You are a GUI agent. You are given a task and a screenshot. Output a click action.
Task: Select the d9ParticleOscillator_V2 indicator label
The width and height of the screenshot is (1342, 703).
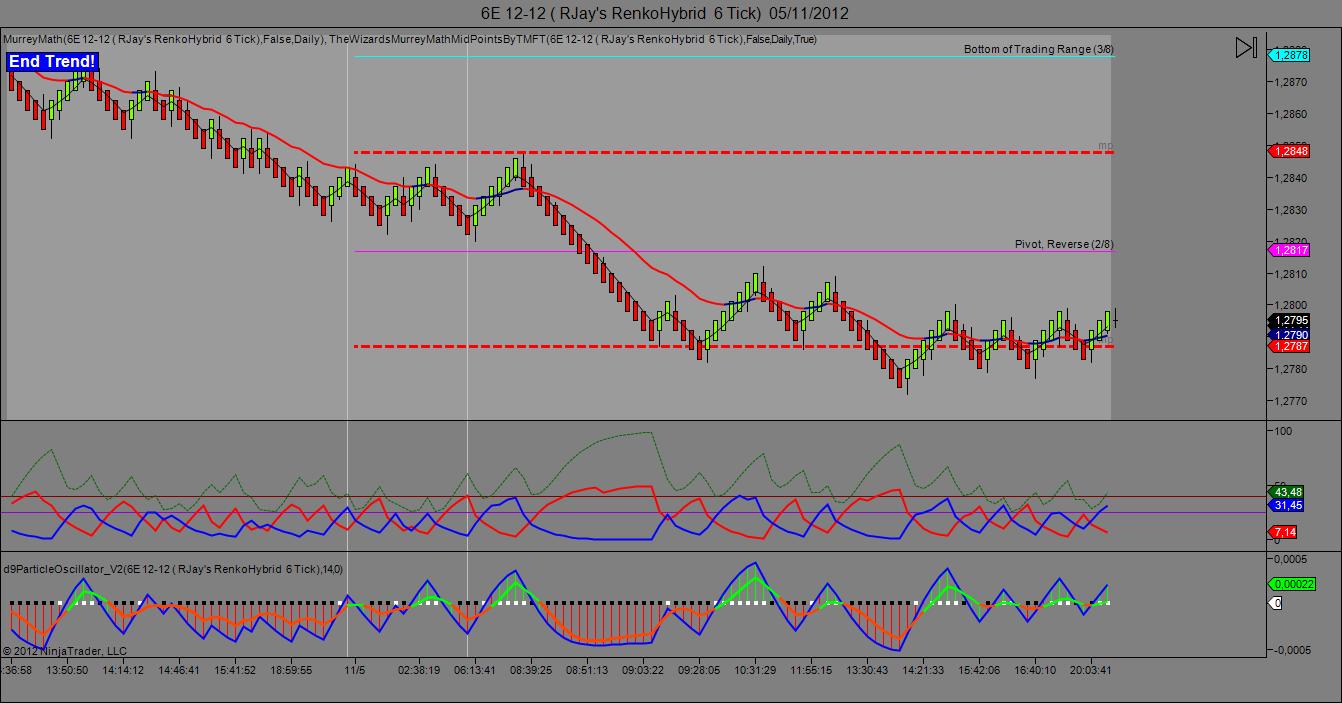click(x=173, y=569)
